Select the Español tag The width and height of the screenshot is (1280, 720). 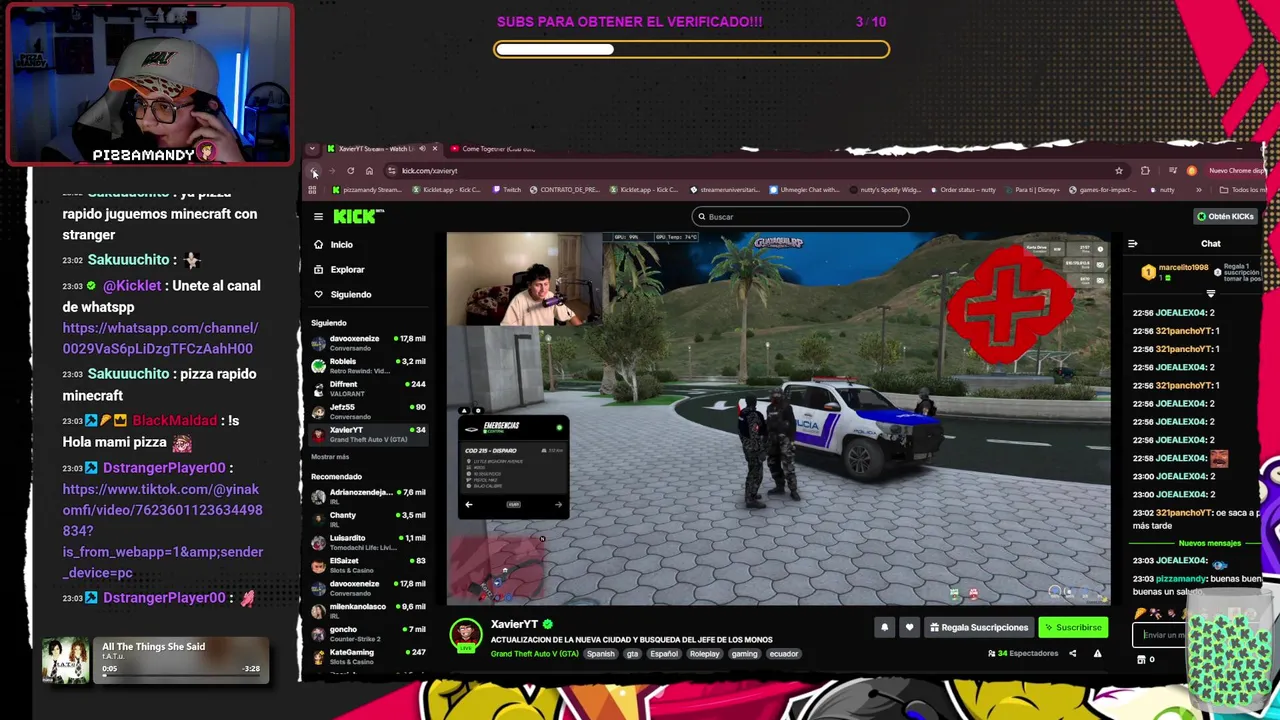pyautogui.click(x=664, y=654)
